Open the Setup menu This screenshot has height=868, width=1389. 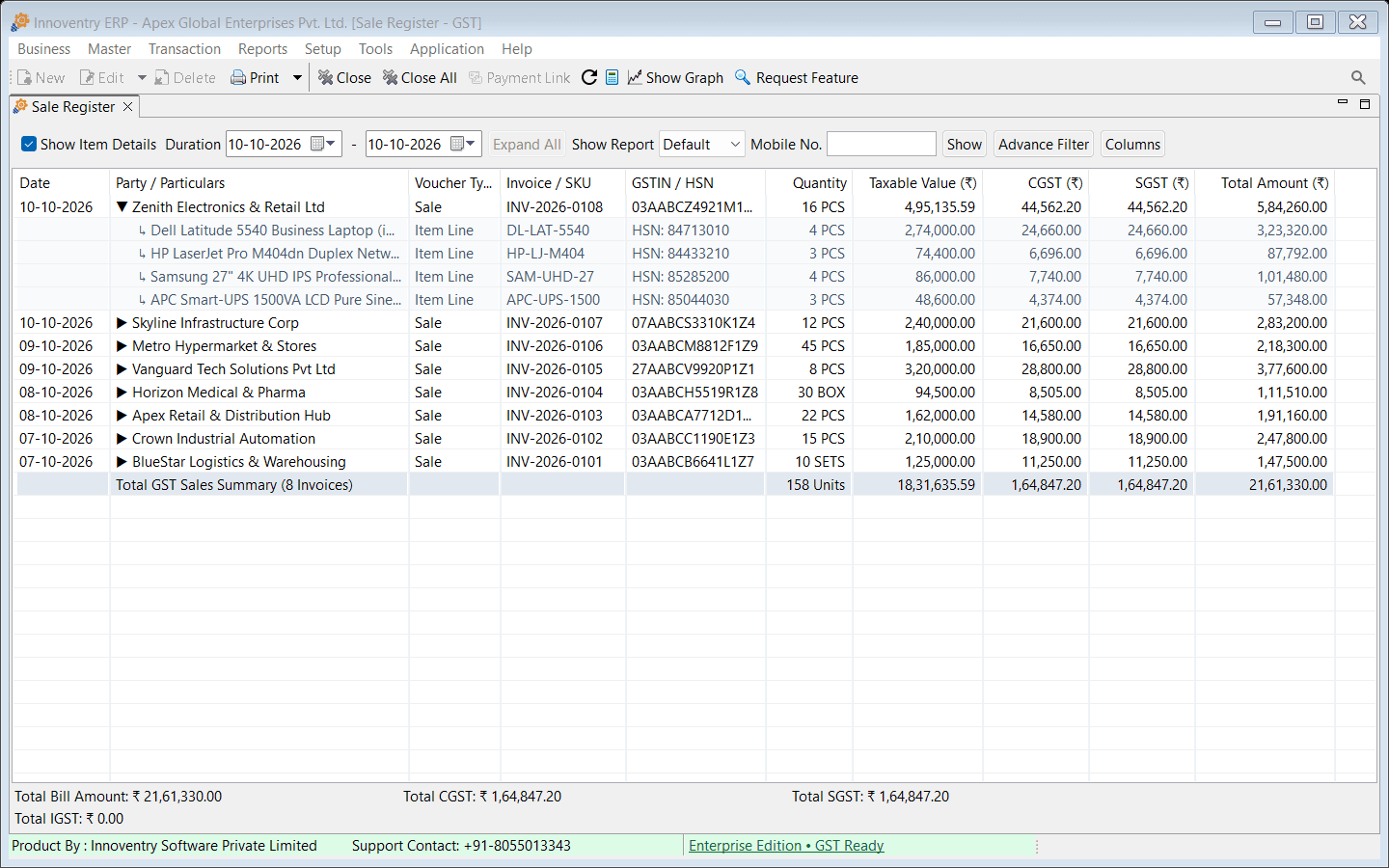click(x=323, y=49)
